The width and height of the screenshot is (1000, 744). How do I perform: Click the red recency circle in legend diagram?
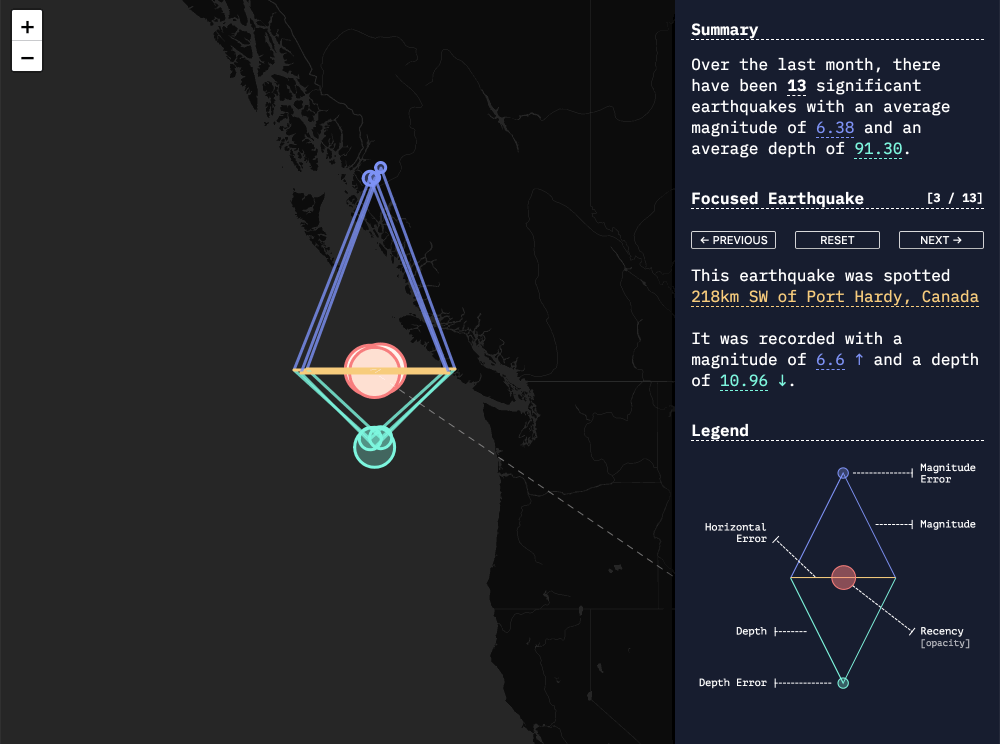pos(843,578)
